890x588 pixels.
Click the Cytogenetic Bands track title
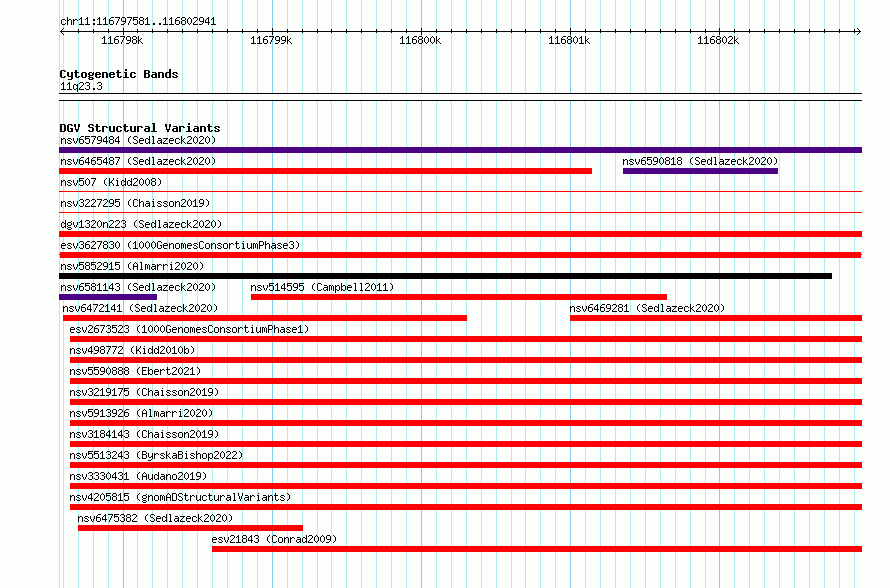point(119,74)
